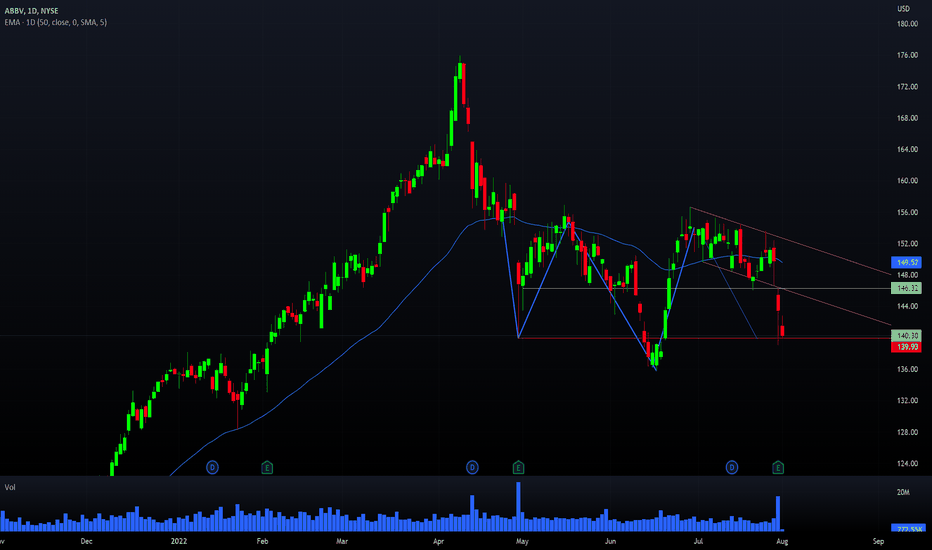Image resolution: width=932 pixels, height=550 pixels.
Task: Click the Vol indicator label
Action: point(10,487)
